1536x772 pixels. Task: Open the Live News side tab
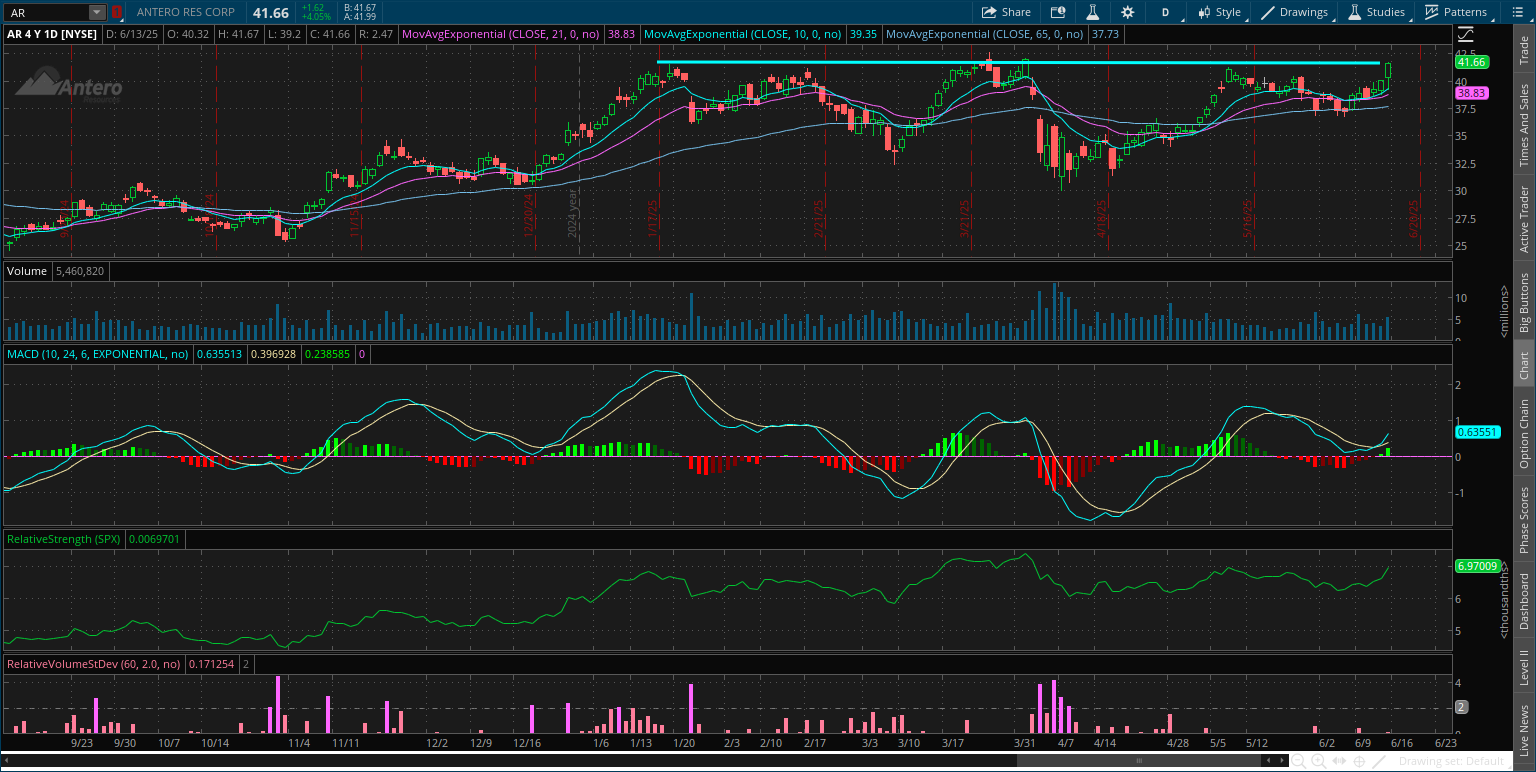coord(1524,728)
